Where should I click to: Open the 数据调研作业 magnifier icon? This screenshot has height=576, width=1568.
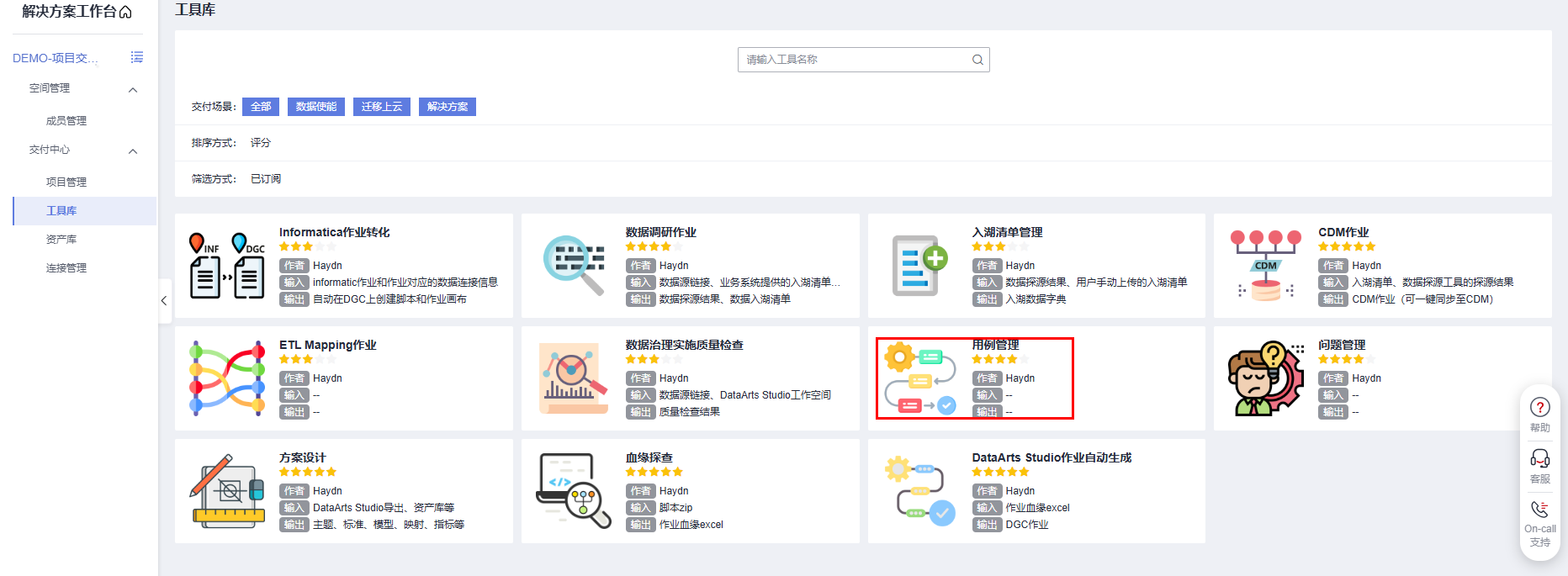574,266
